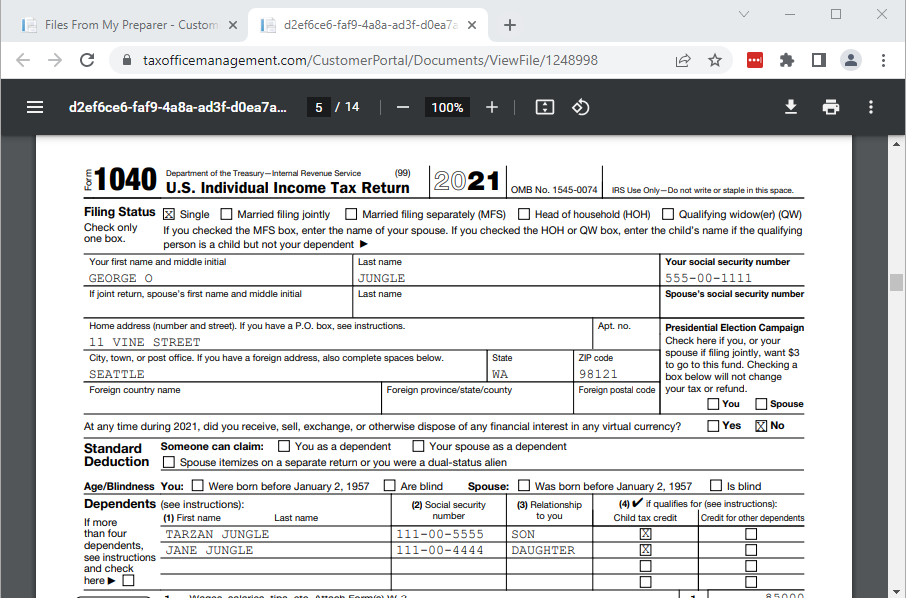The height and width of the screenshot is (598, 906).
Task: Toggle the fit to page button
Action: click(x=544, y=107)
